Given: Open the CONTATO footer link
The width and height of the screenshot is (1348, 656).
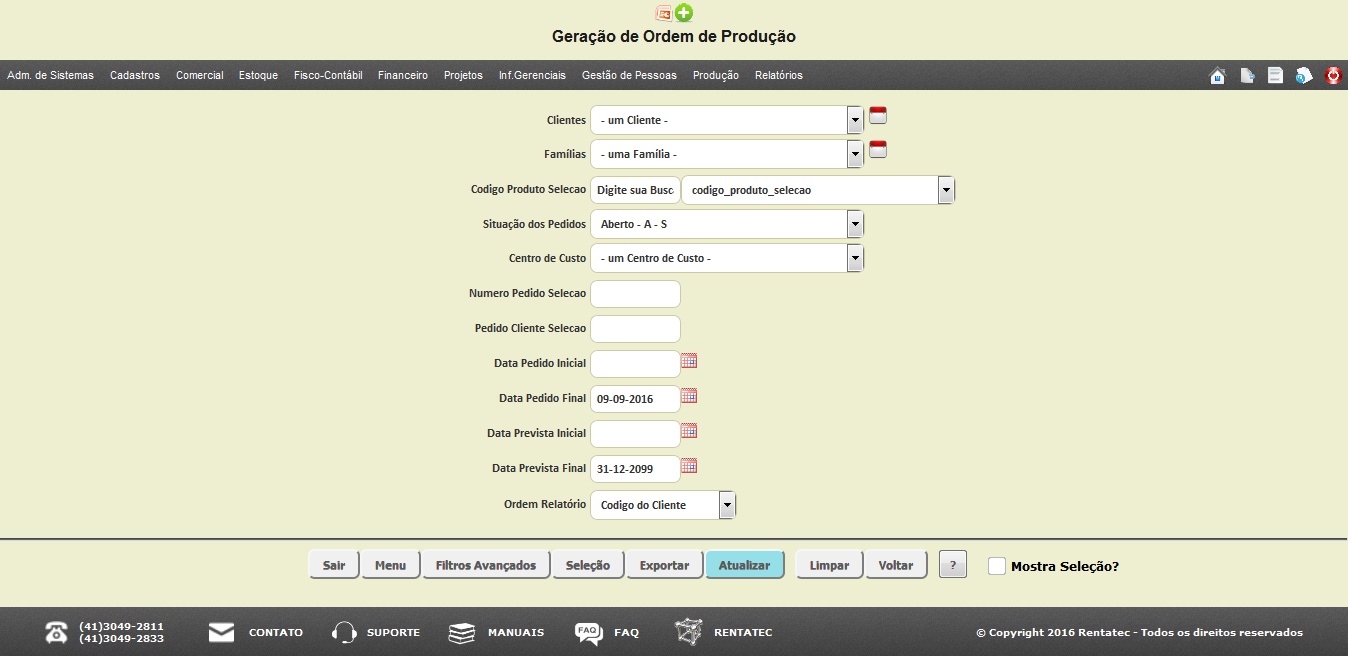Looking at the screenshot, I should pyautogui.click(x=276, y=632).
